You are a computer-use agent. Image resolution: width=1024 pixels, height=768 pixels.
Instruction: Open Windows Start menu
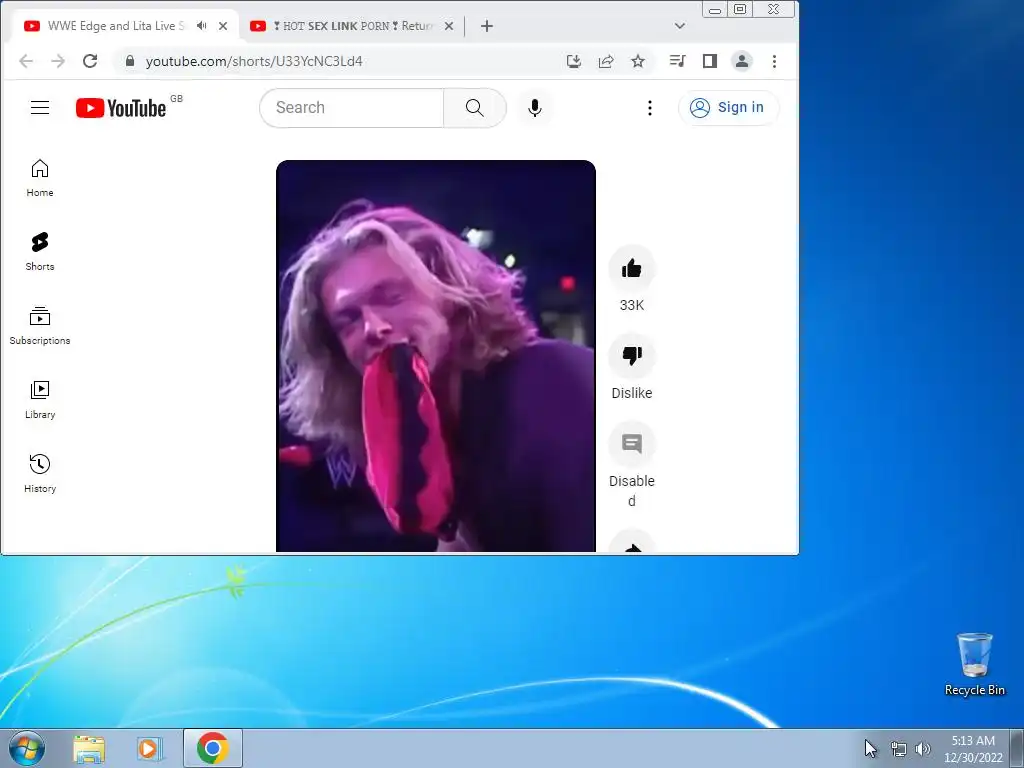(27, 748)
